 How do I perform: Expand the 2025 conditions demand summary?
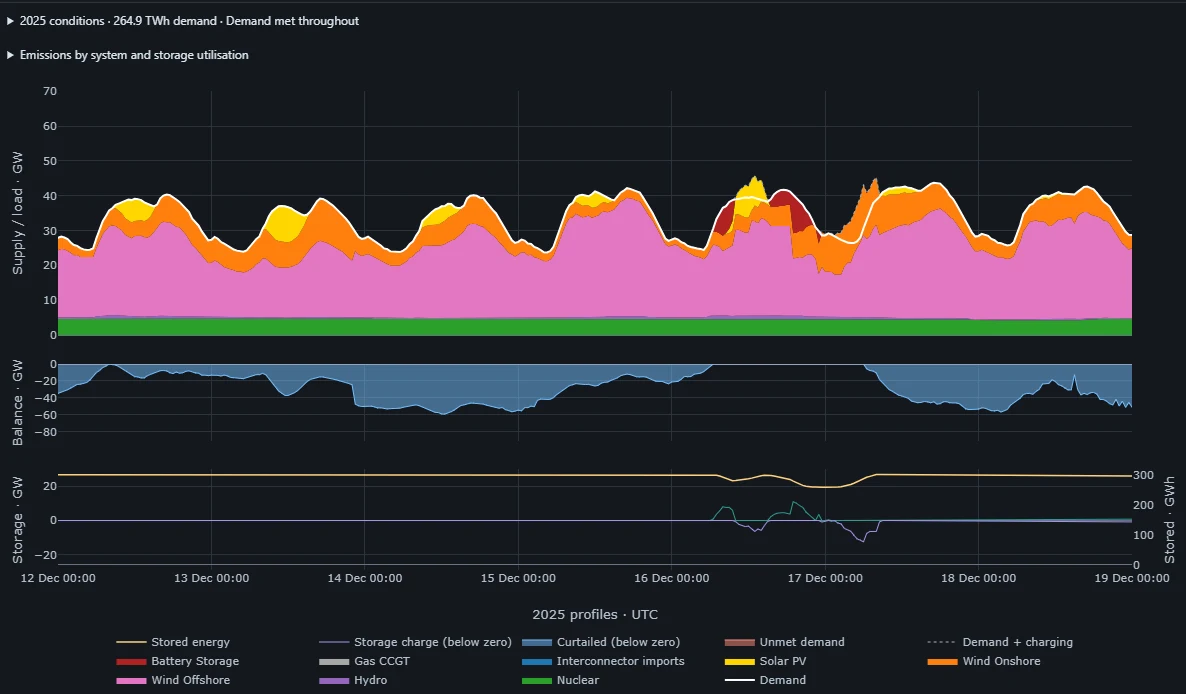coord(182,21)
